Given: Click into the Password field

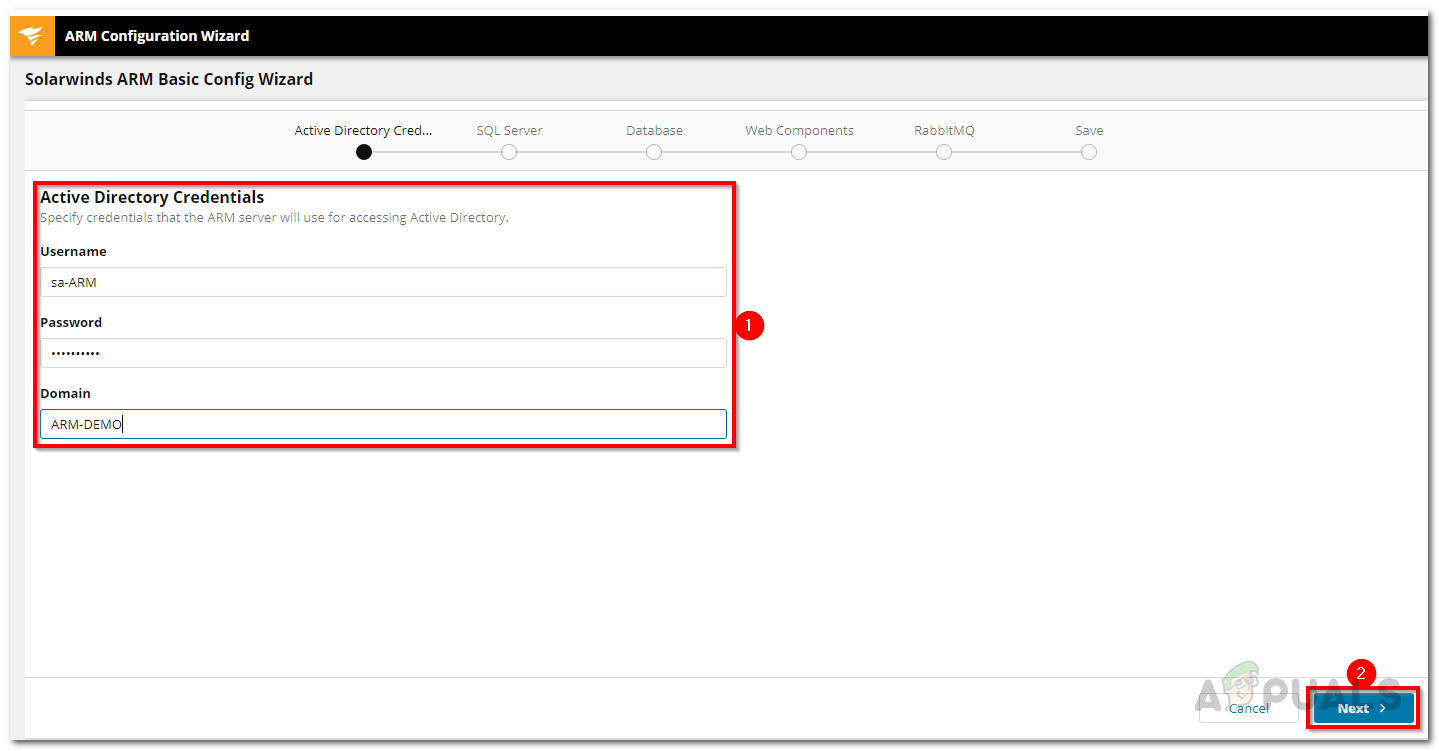Looking at the screenshot, I should (x=383, y=353).
